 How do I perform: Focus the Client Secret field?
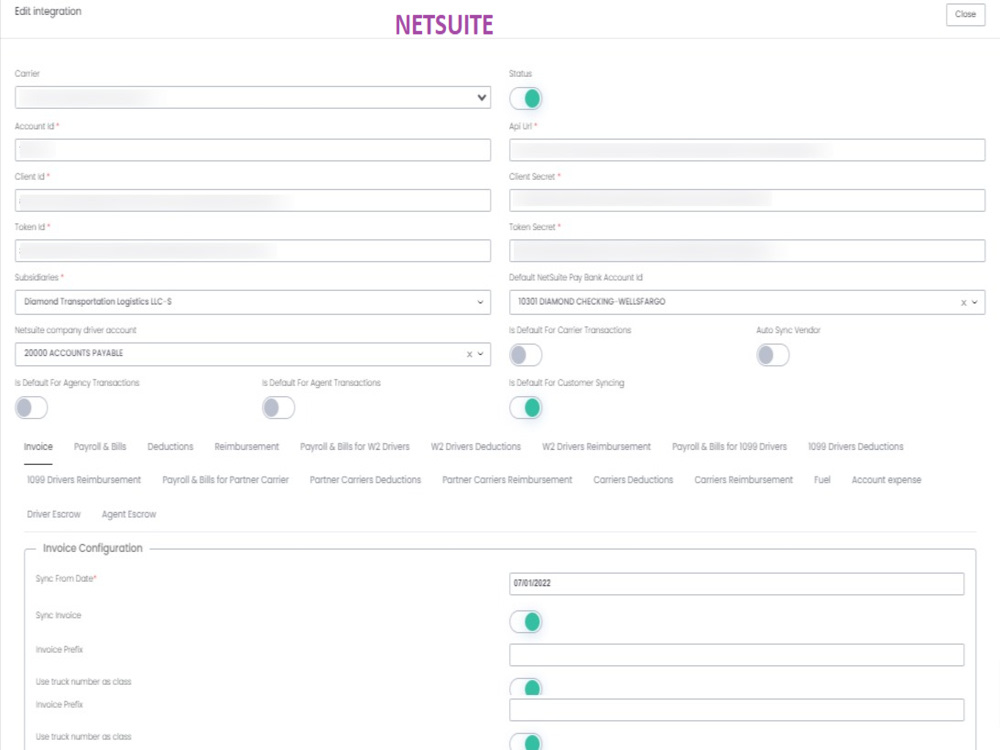coord(747,200)
